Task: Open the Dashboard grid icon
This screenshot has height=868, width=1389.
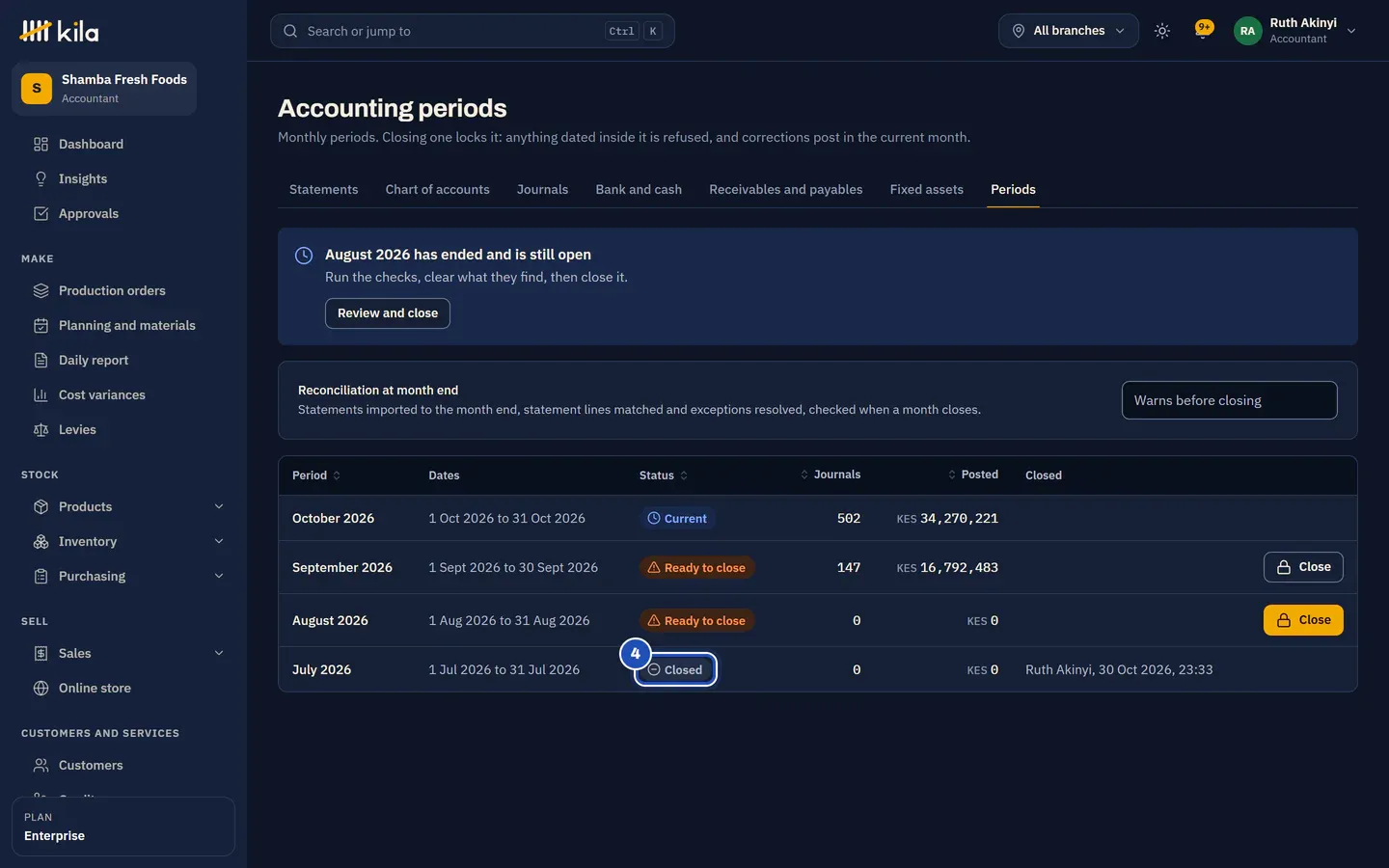Action: (41, 144)
